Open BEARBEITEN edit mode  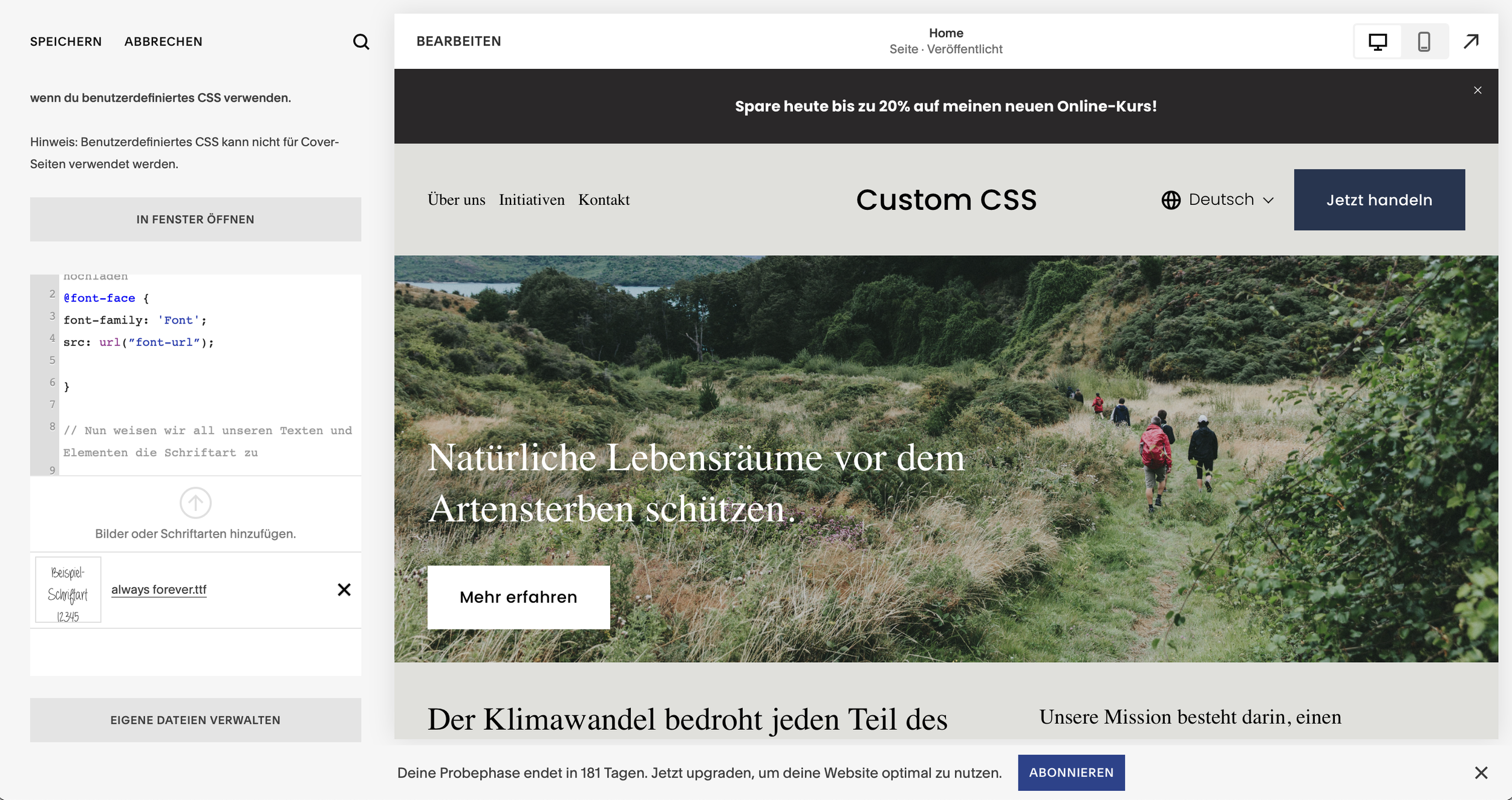tap(459, 41)
